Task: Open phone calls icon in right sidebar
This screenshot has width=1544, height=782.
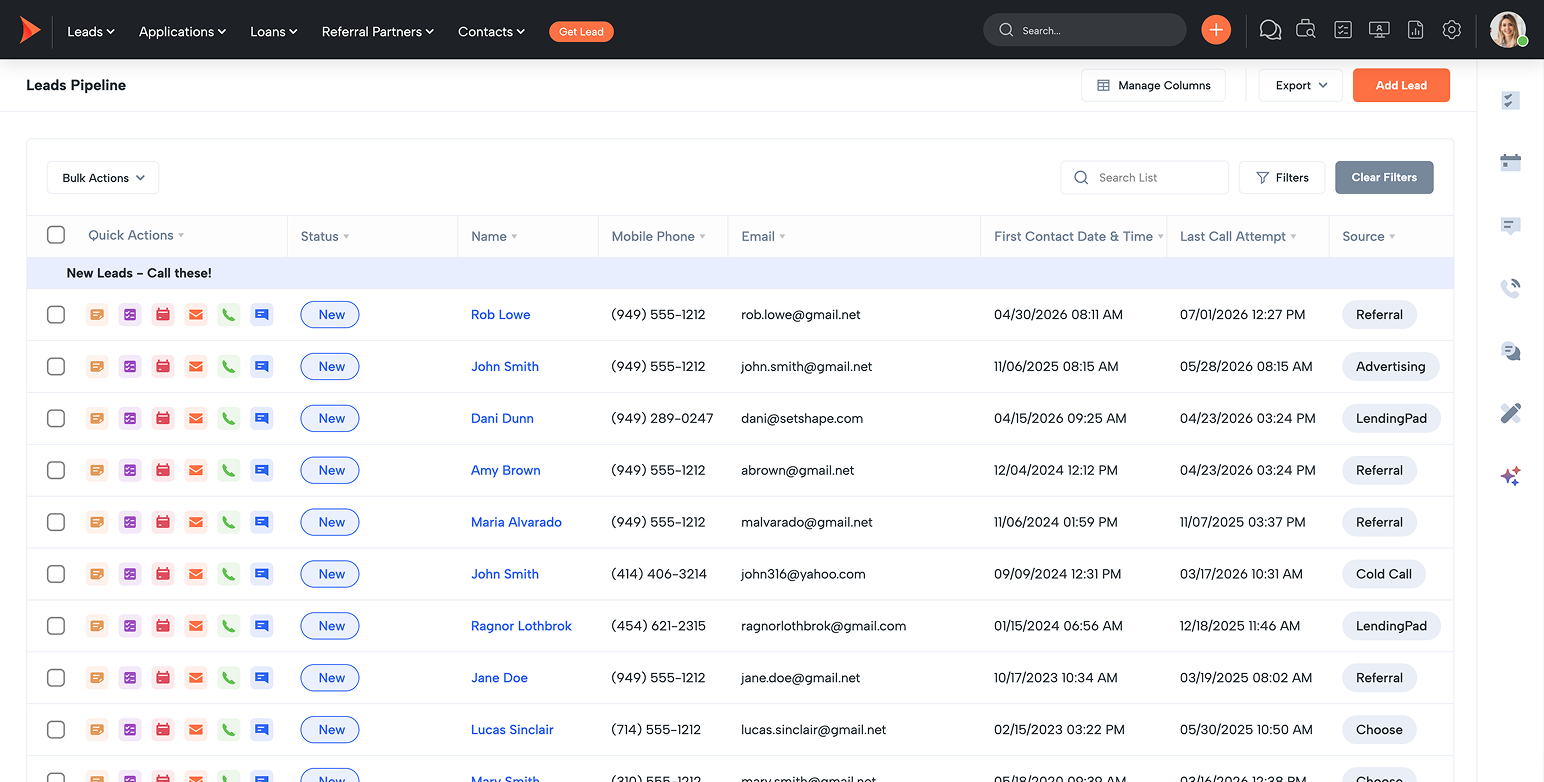Action: coord(1510,288)
